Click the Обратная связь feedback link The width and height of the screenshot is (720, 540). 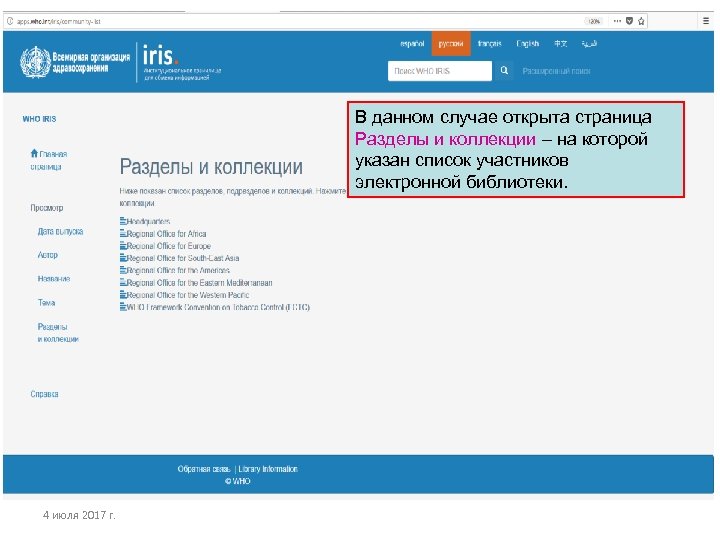[x=204, y=469]
